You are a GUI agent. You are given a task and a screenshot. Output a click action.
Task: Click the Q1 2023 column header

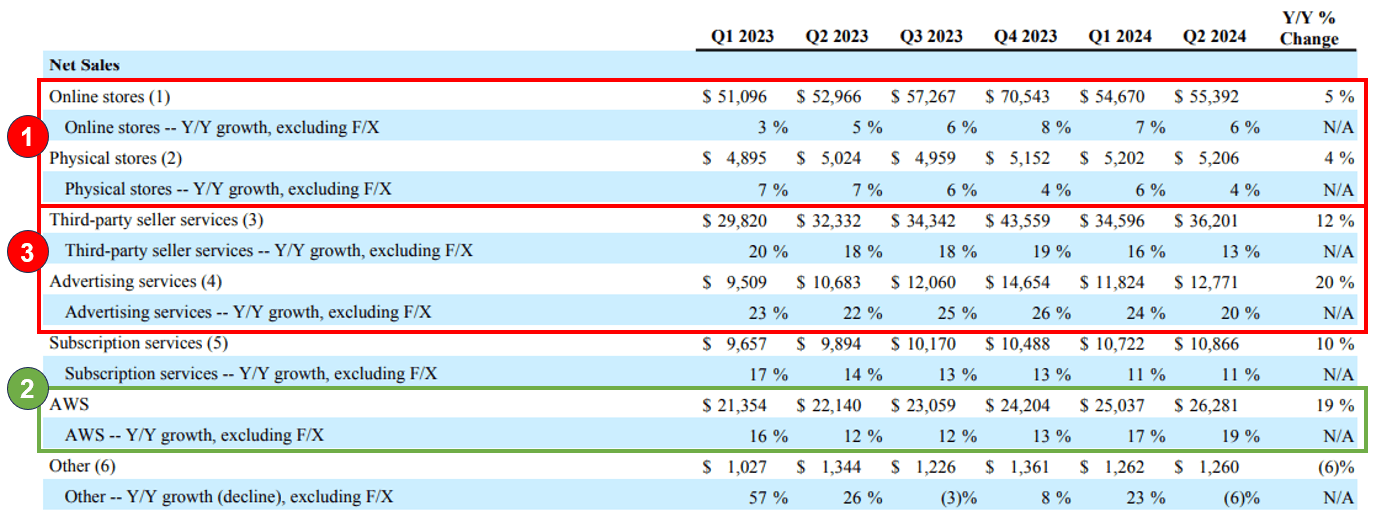click(742, 36)
